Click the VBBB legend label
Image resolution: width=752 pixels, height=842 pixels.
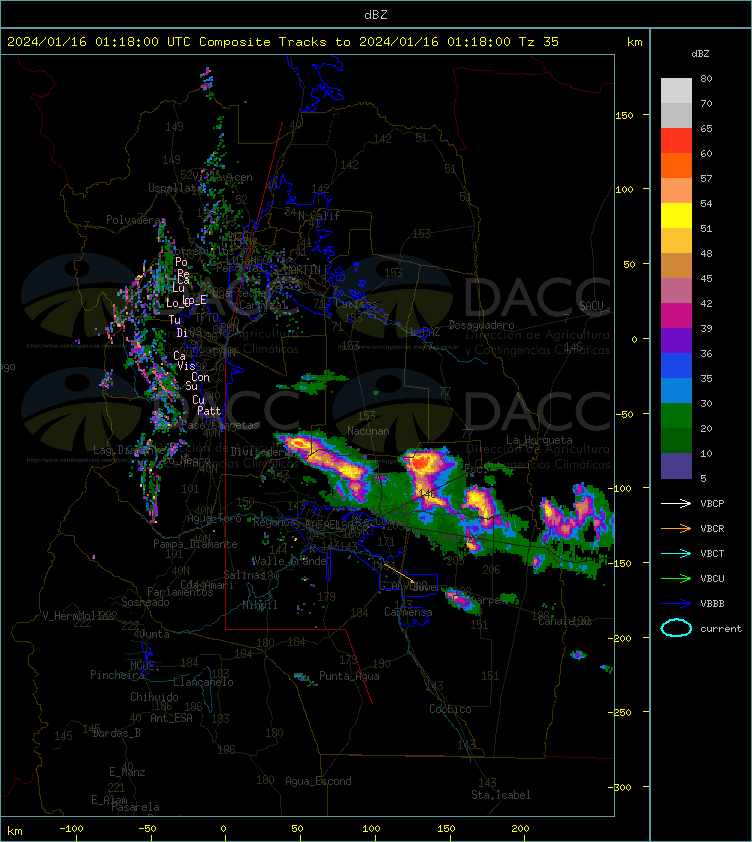(x=712, y=604)
